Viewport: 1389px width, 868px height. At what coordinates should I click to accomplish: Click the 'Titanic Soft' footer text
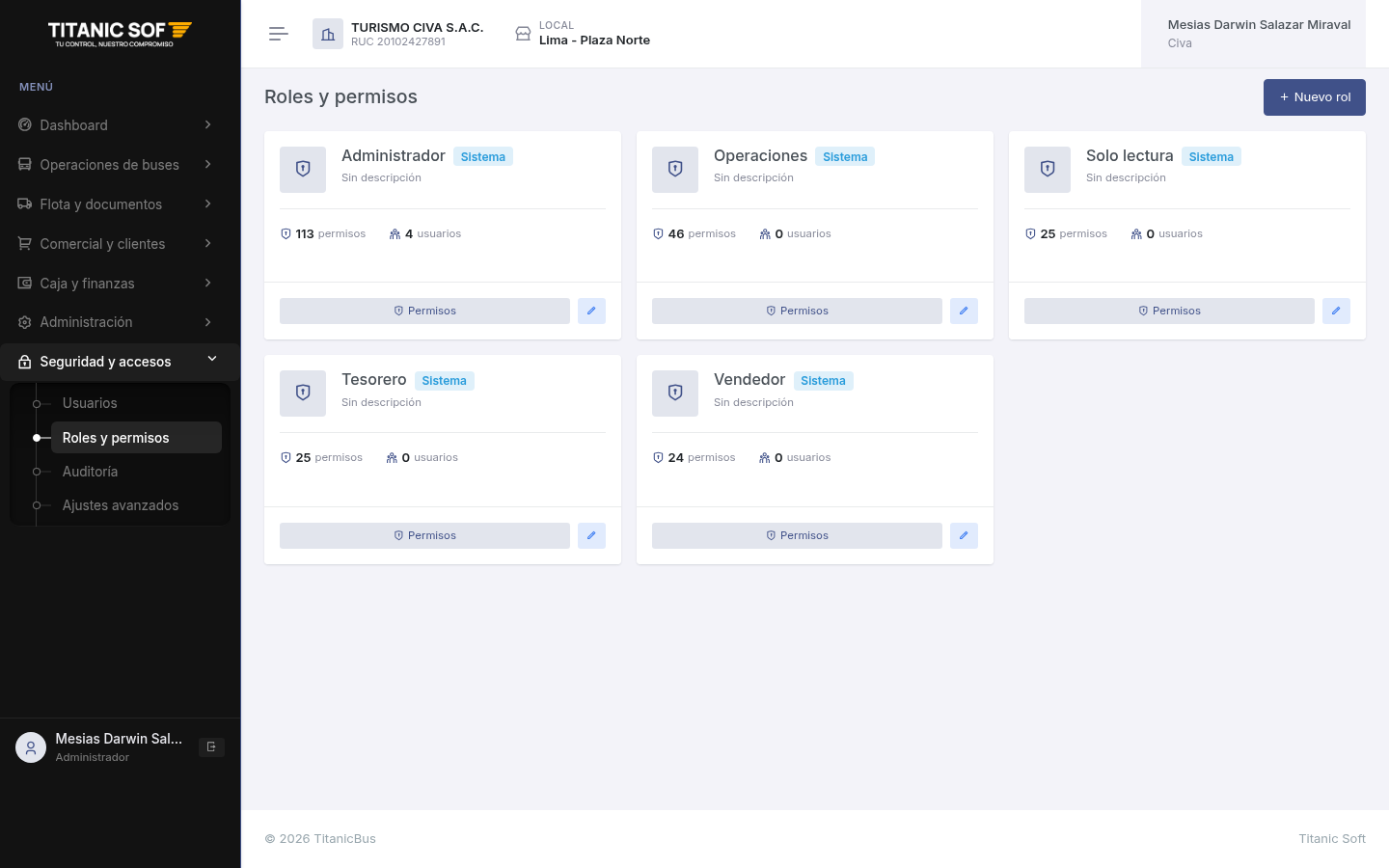1332,839
